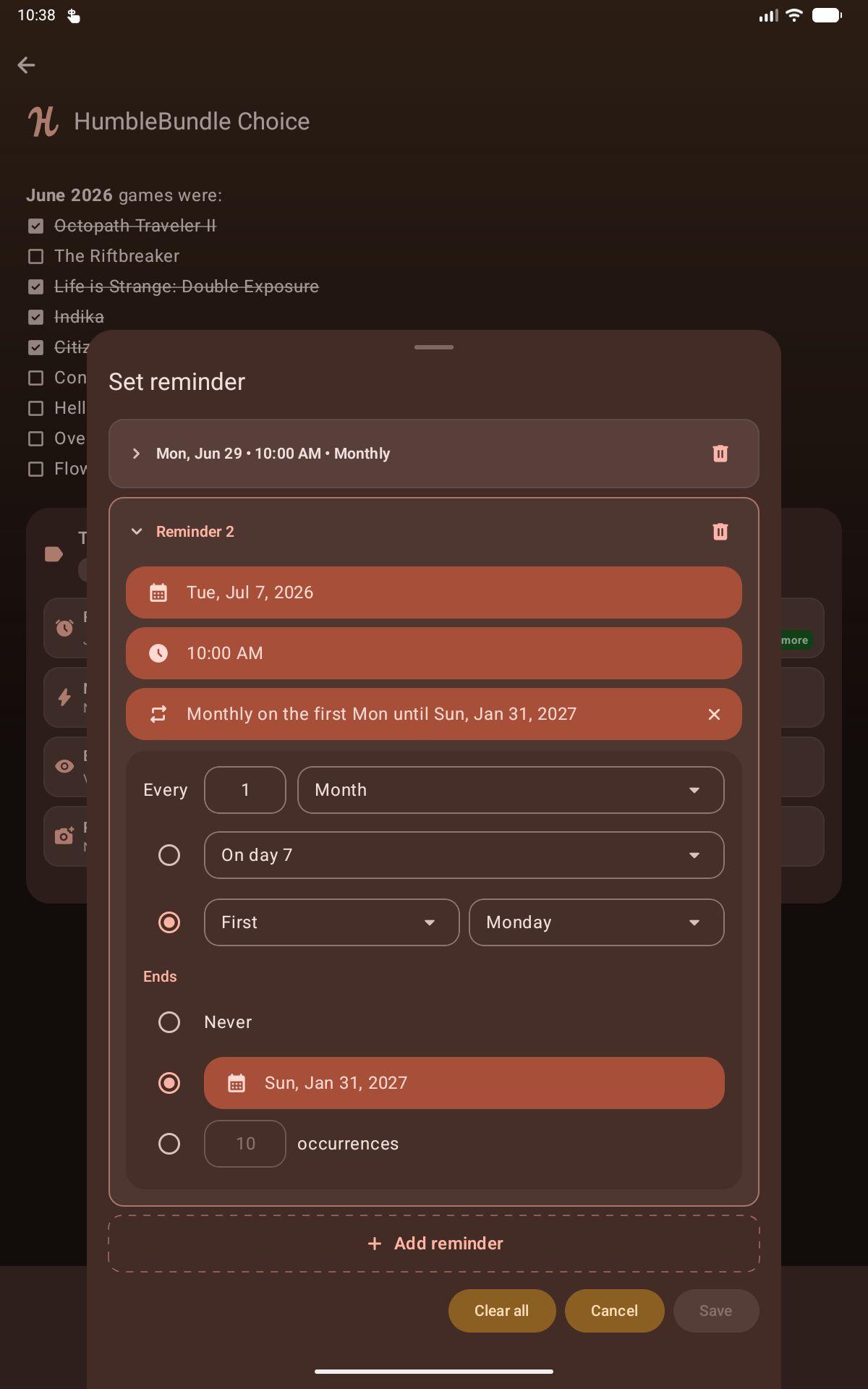Screen dimensions: 868x1389
Task: Open time picker showing 10:00 AM
Action: [x=434, y=653]
